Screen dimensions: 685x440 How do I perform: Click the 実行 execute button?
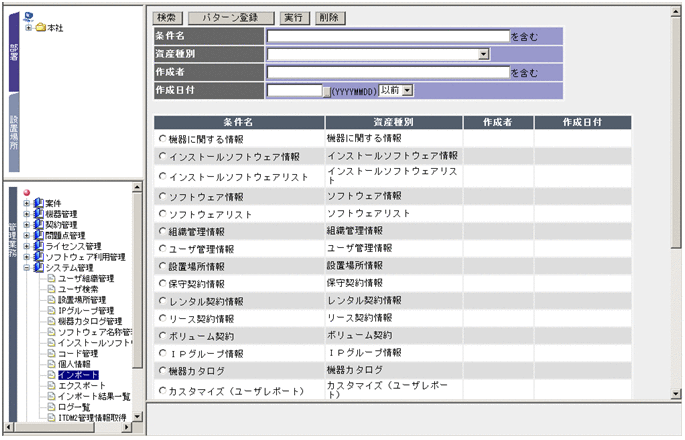click(x=294, y=18)
